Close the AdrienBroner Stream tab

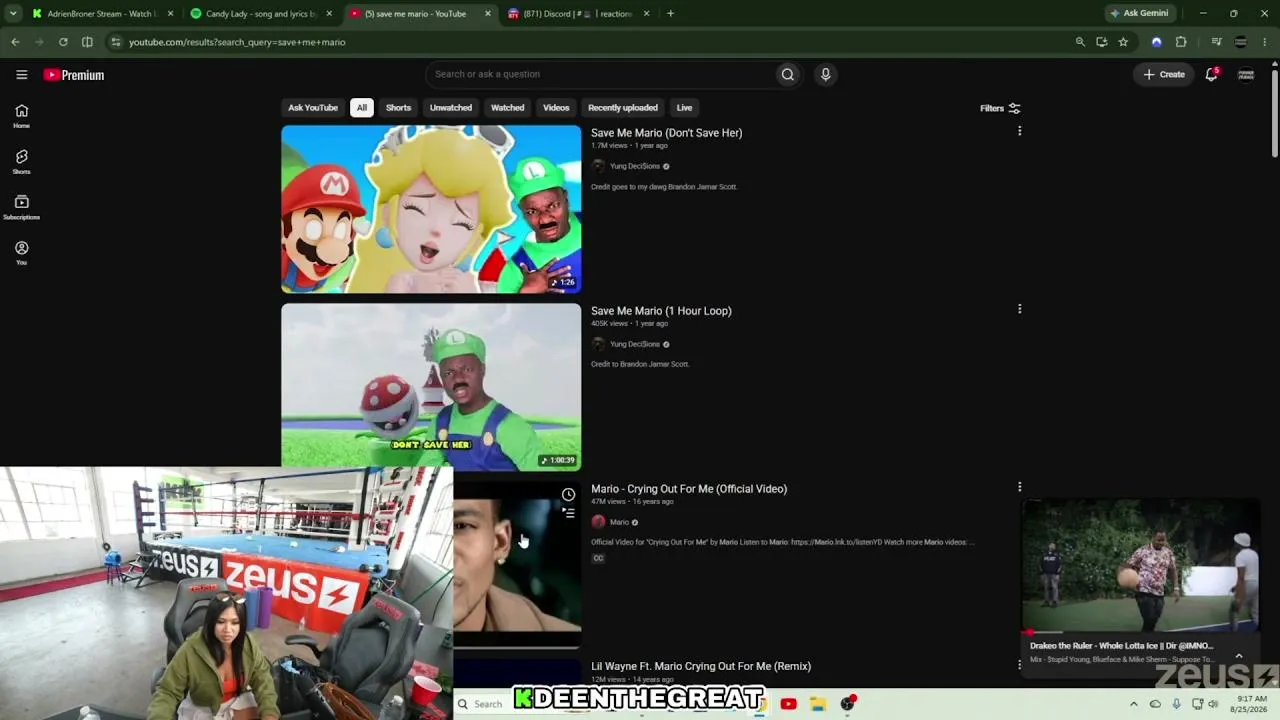(x=171, y=14)
